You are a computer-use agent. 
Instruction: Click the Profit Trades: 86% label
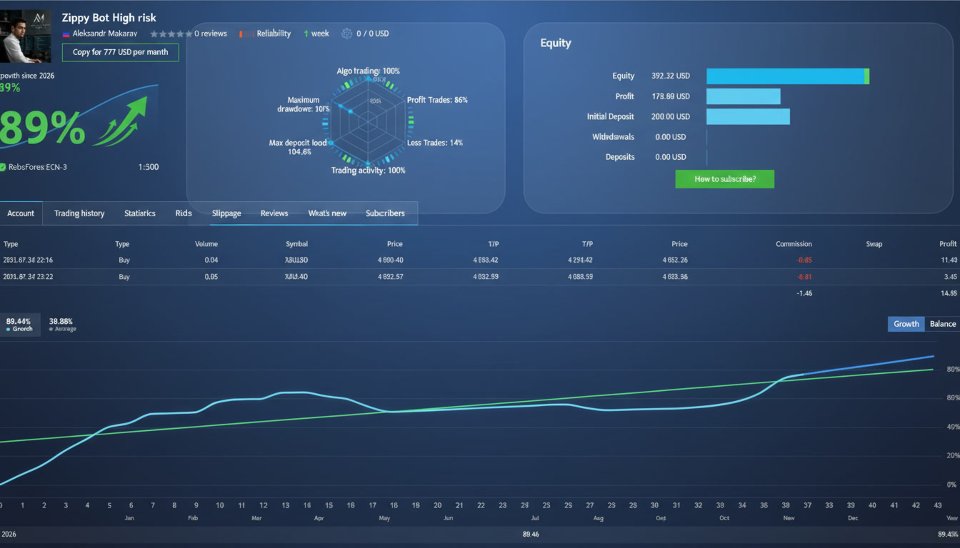click(x=437, y=100)
